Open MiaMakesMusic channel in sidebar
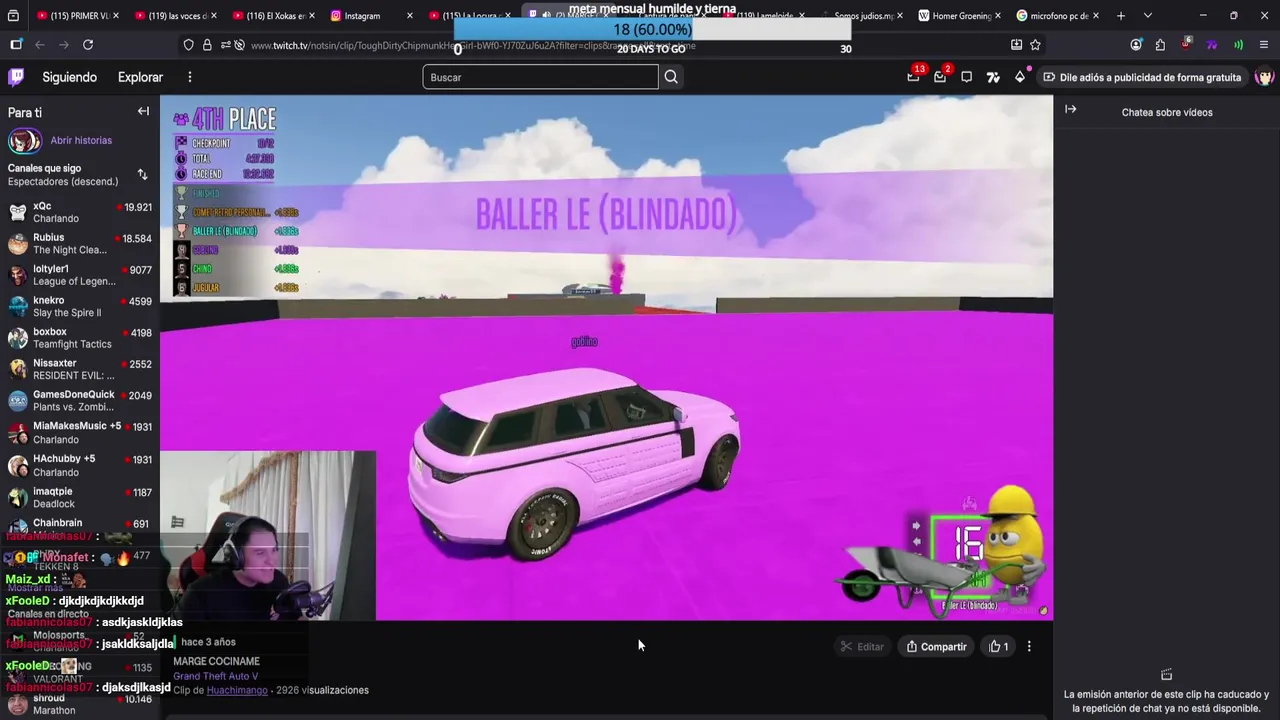The height and width of the screenshot is (720, 1280). 80,433
